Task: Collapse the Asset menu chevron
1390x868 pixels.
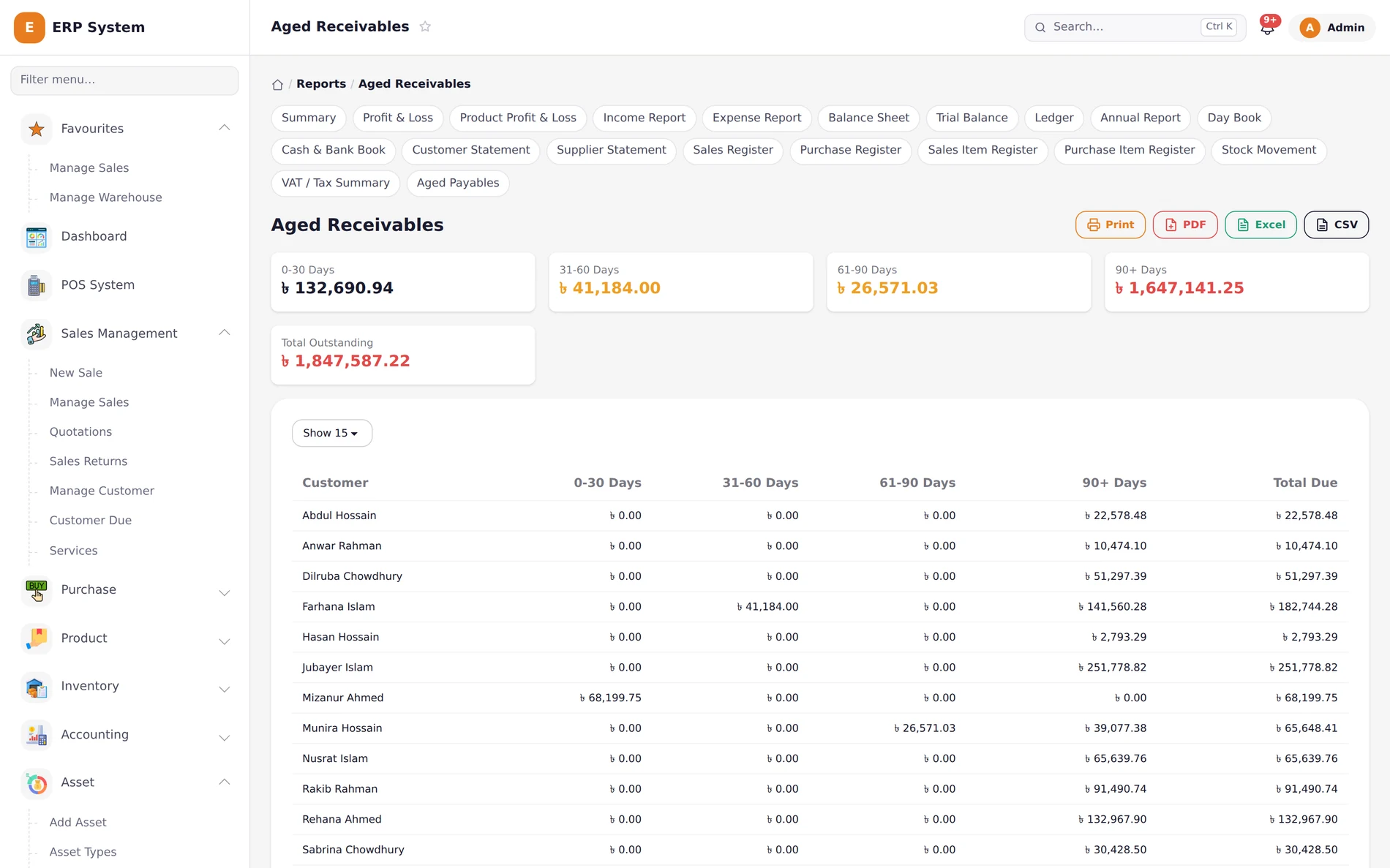Action: pos(225,782)
